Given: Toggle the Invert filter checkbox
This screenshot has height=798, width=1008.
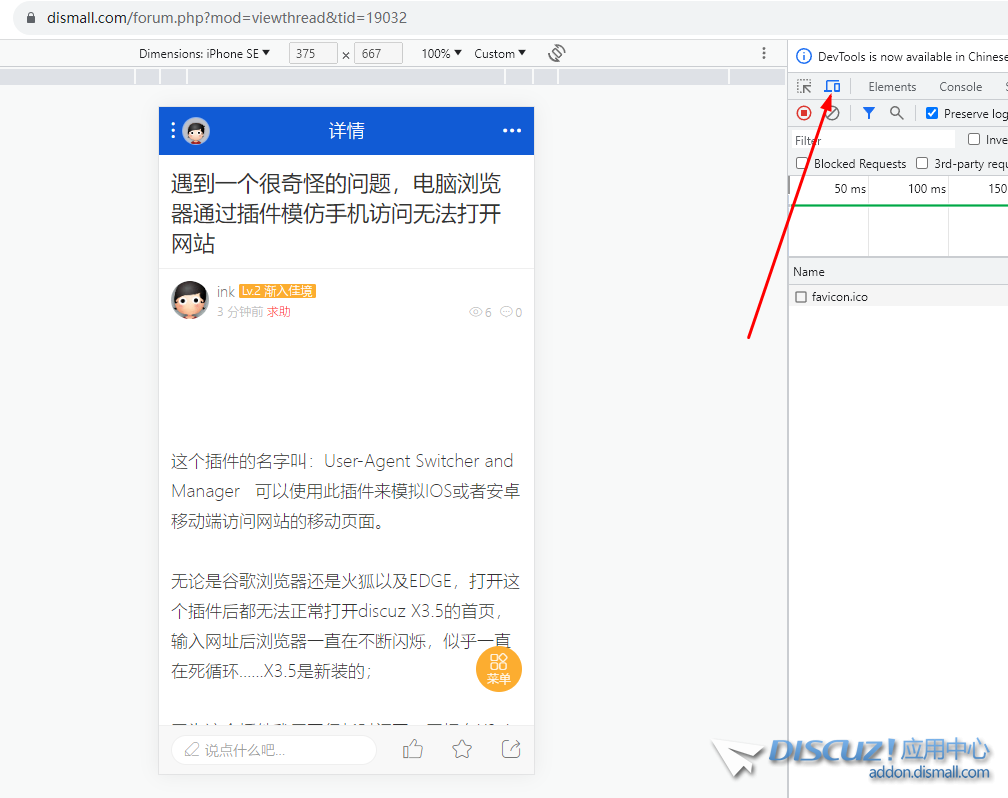Looking at the screenshot, I should coord(974,139).
